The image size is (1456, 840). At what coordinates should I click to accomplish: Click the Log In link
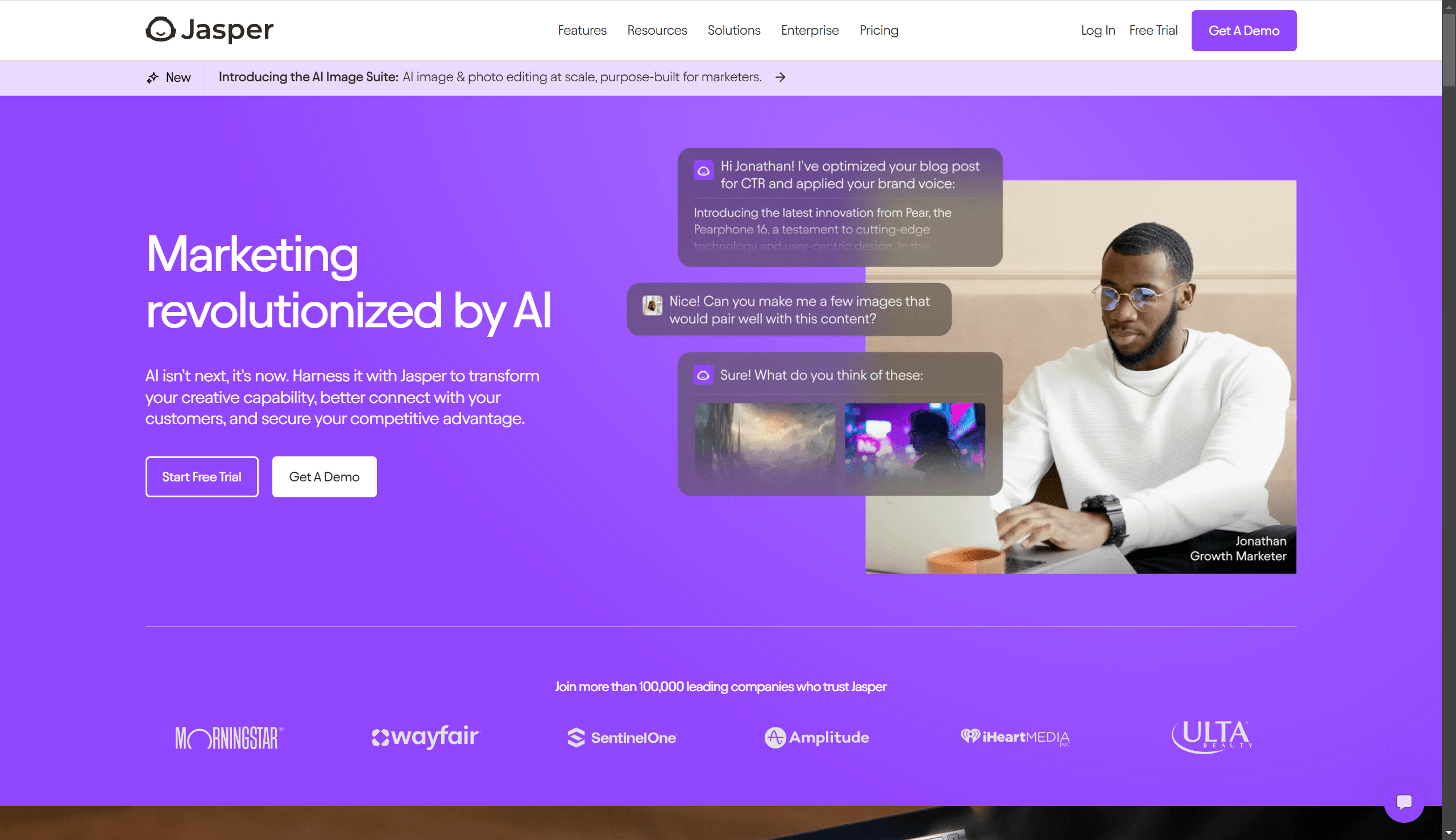pyautogui.click(x=1098, y=30)
